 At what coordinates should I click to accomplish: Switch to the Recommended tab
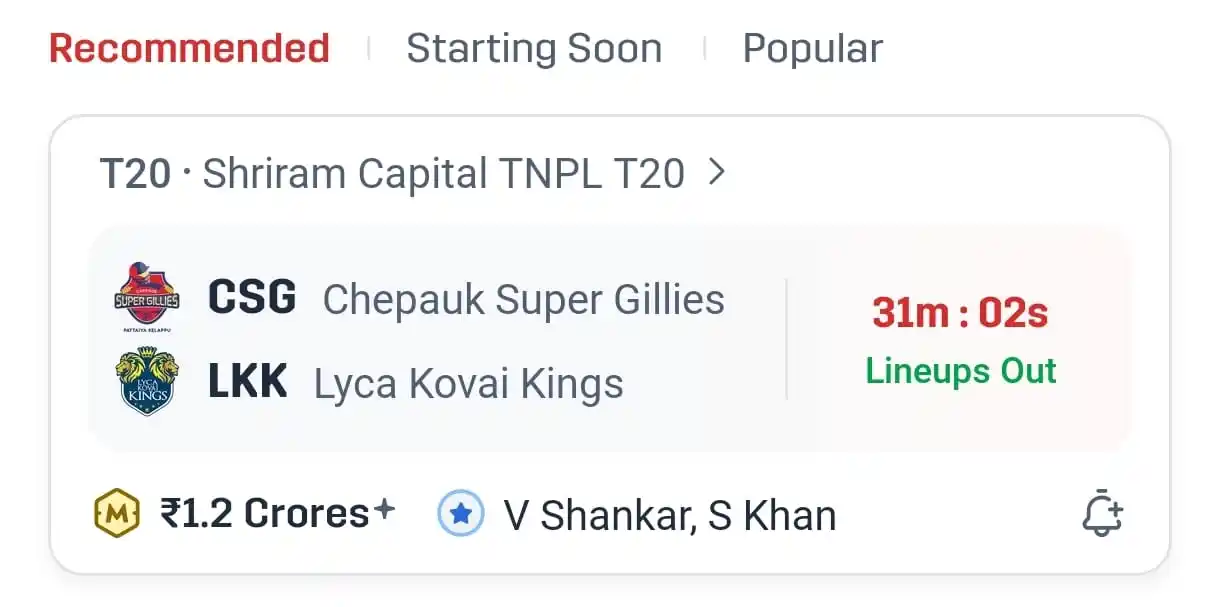point(189,48)
